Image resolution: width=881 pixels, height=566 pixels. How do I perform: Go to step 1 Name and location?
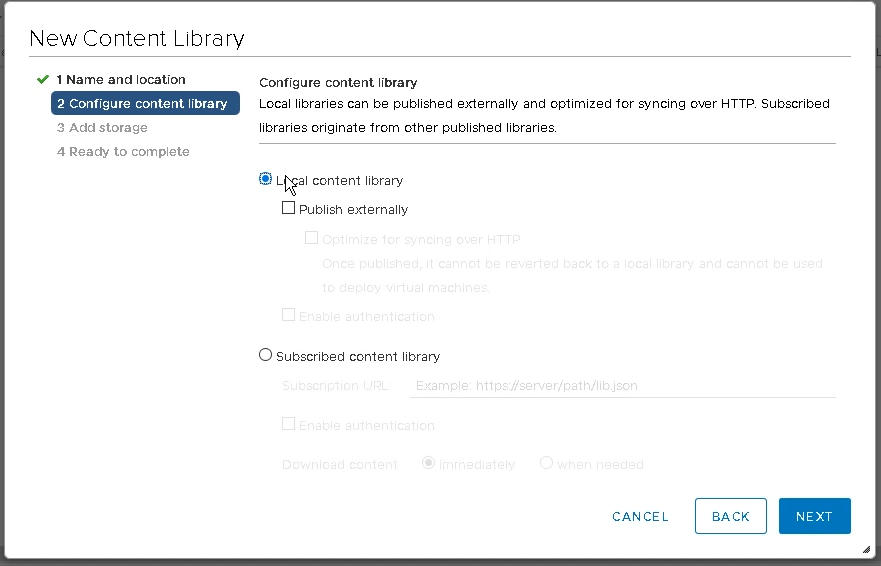coord(121,80)
